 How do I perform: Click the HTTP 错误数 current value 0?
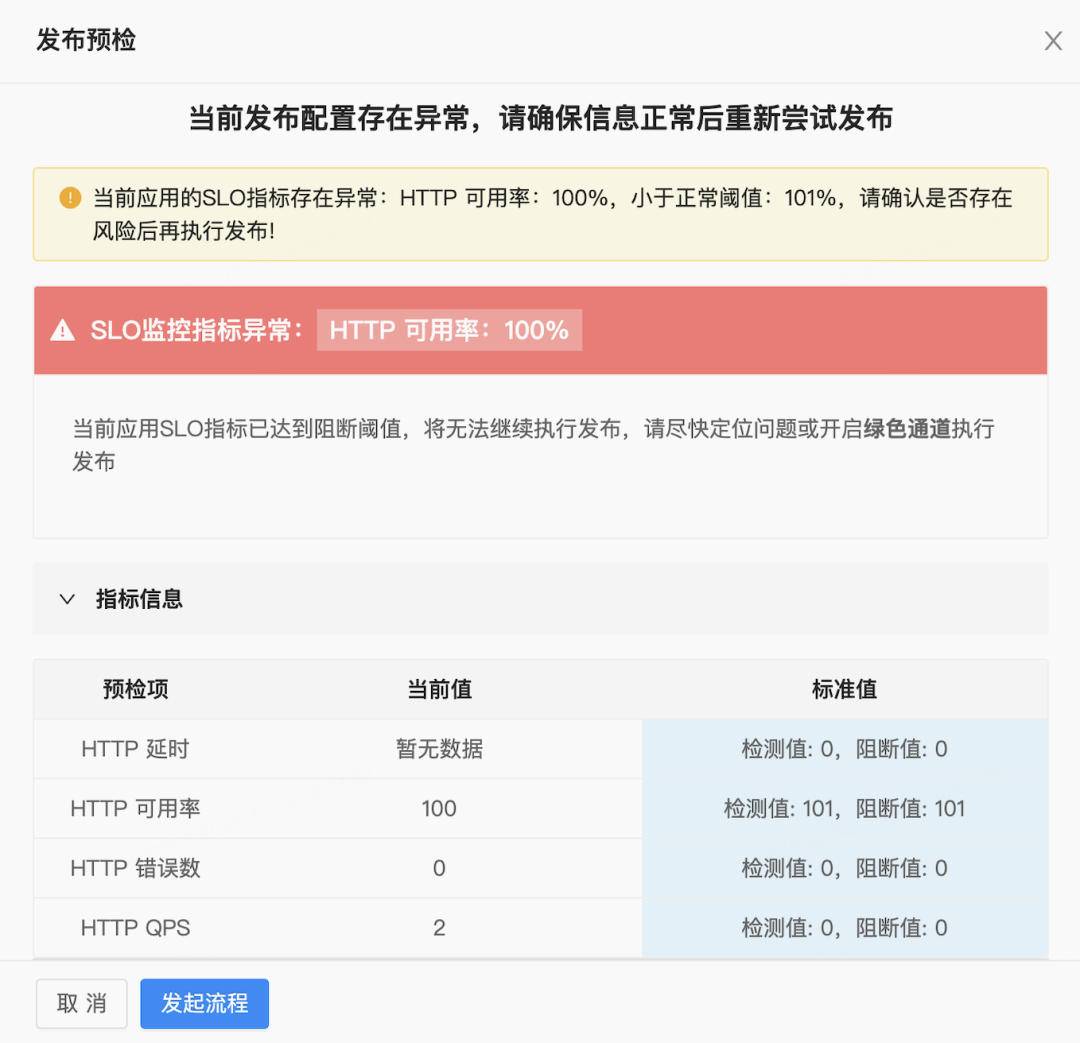point(439,868)
